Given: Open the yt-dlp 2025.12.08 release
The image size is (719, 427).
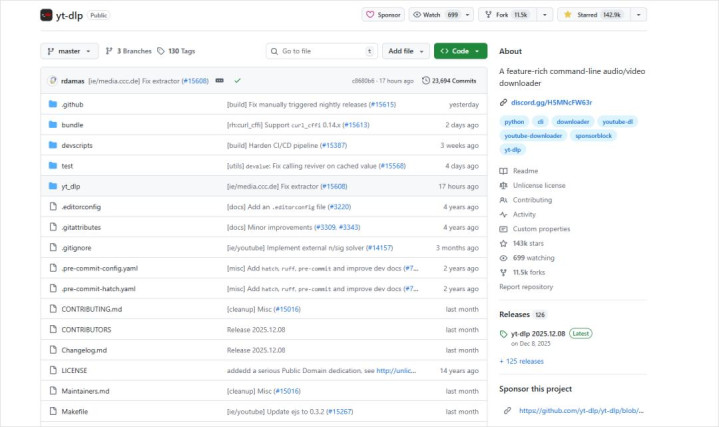Looking at the screenshot, I should [x=538, y=333].
